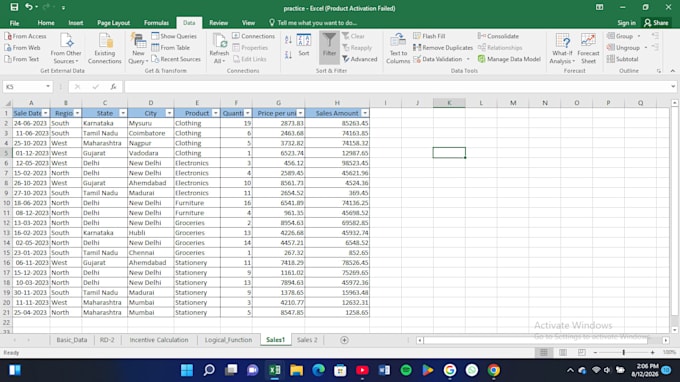Open the Basic_Data sheet tab

tap(72, 340)
